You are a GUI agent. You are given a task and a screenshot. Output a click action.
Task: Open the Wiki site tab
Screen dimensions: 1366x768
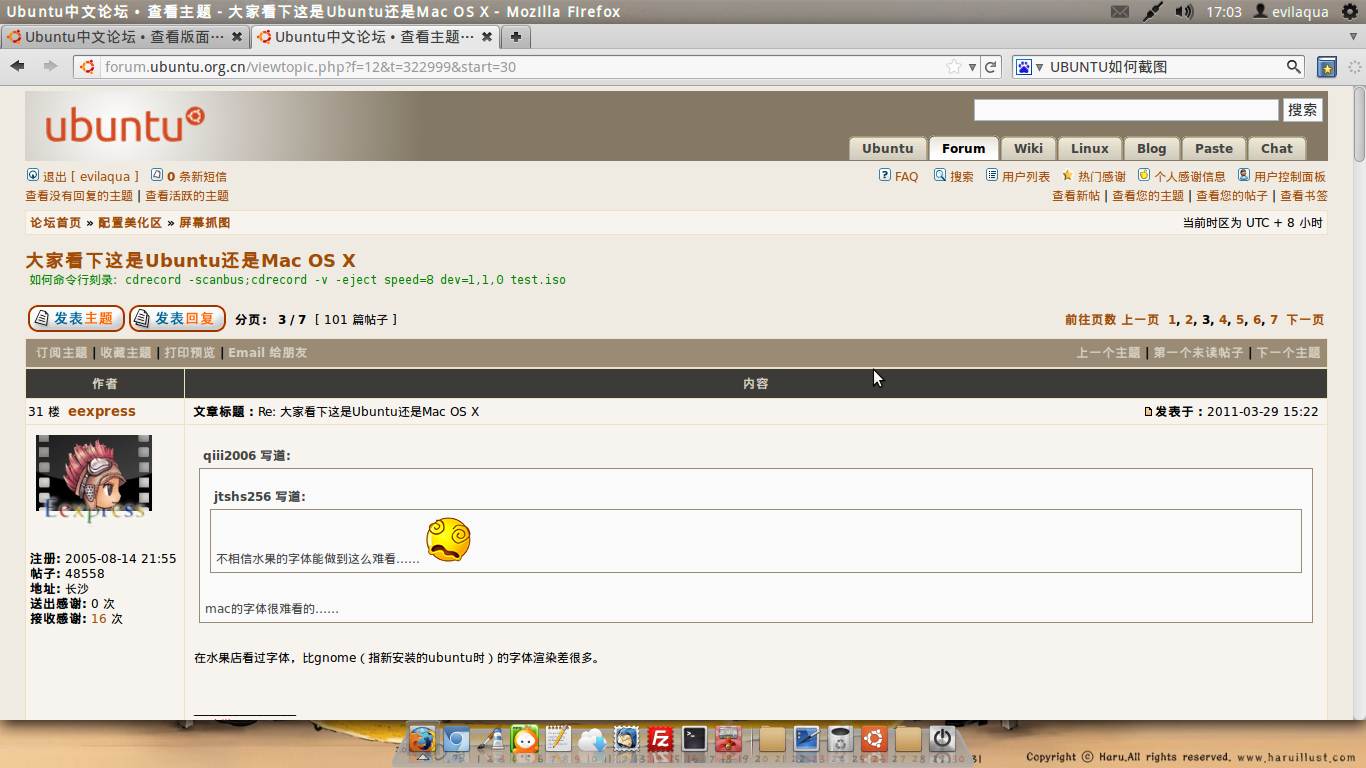(x=1028, y=148)
